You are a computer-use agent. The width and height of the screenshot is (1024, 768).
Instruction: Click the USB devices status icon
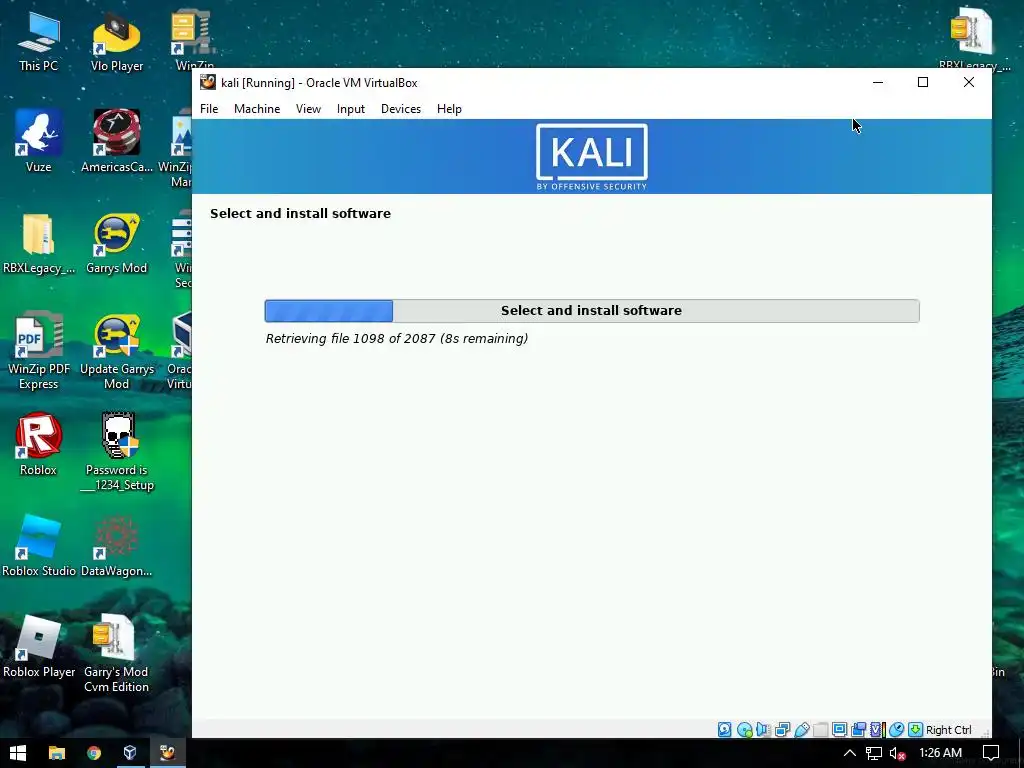pos(802,729)
